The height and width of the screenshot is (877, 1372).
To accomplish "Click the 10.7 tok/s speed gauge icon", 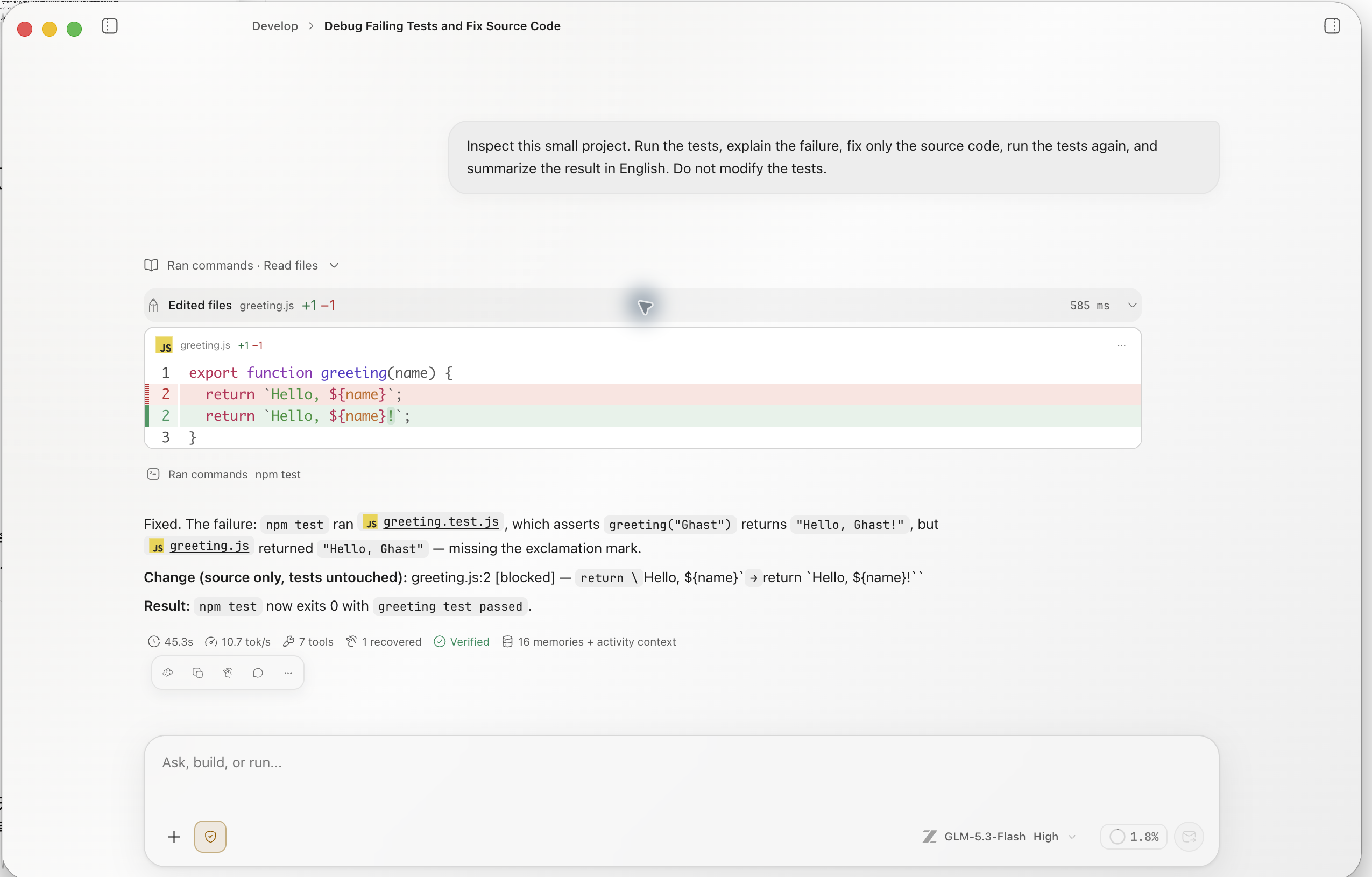I will click(x=211, y=642).
